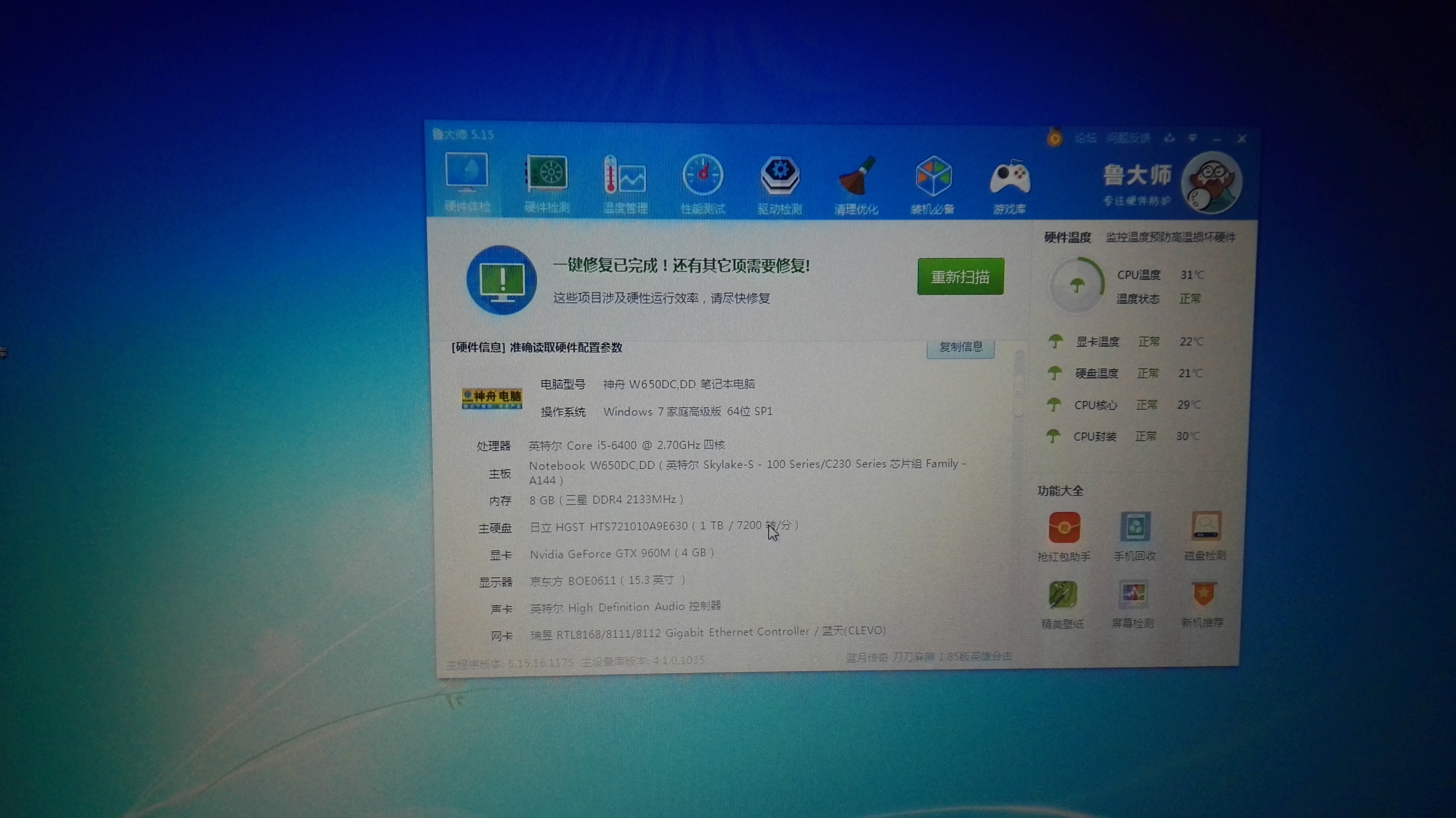Select the 清理优化 broom icon
Image resolution: width=1456 pixels, height=818 pixels.
[856, 184]
